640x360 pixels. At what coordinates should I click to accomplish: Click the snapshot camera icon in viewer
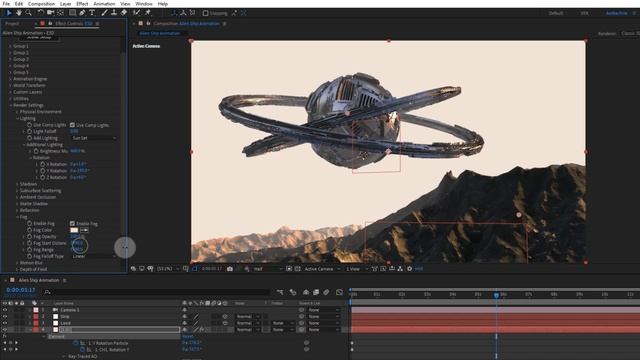point(230,269)
